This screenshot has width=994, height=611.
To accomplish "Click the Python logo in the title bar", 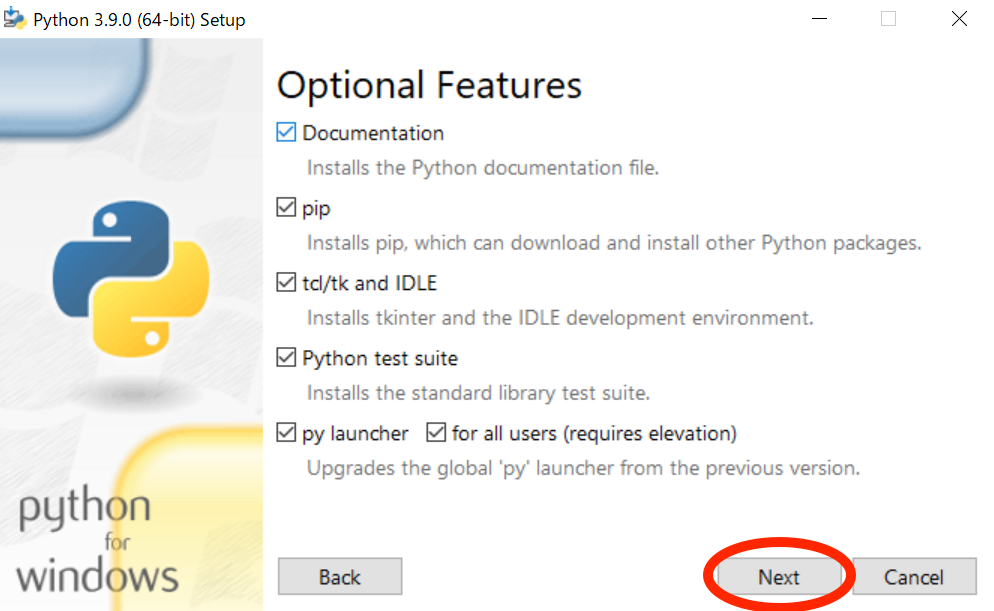I will point(16,18).
